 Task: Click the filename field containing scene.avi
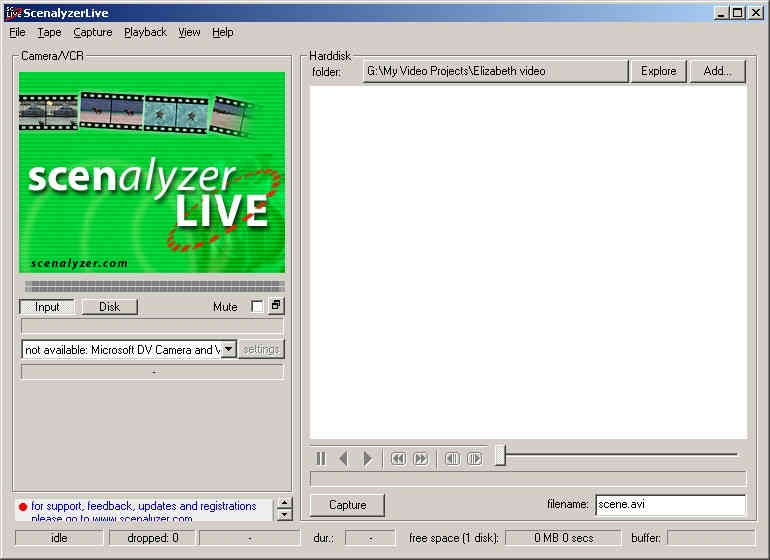coord(670,504)
